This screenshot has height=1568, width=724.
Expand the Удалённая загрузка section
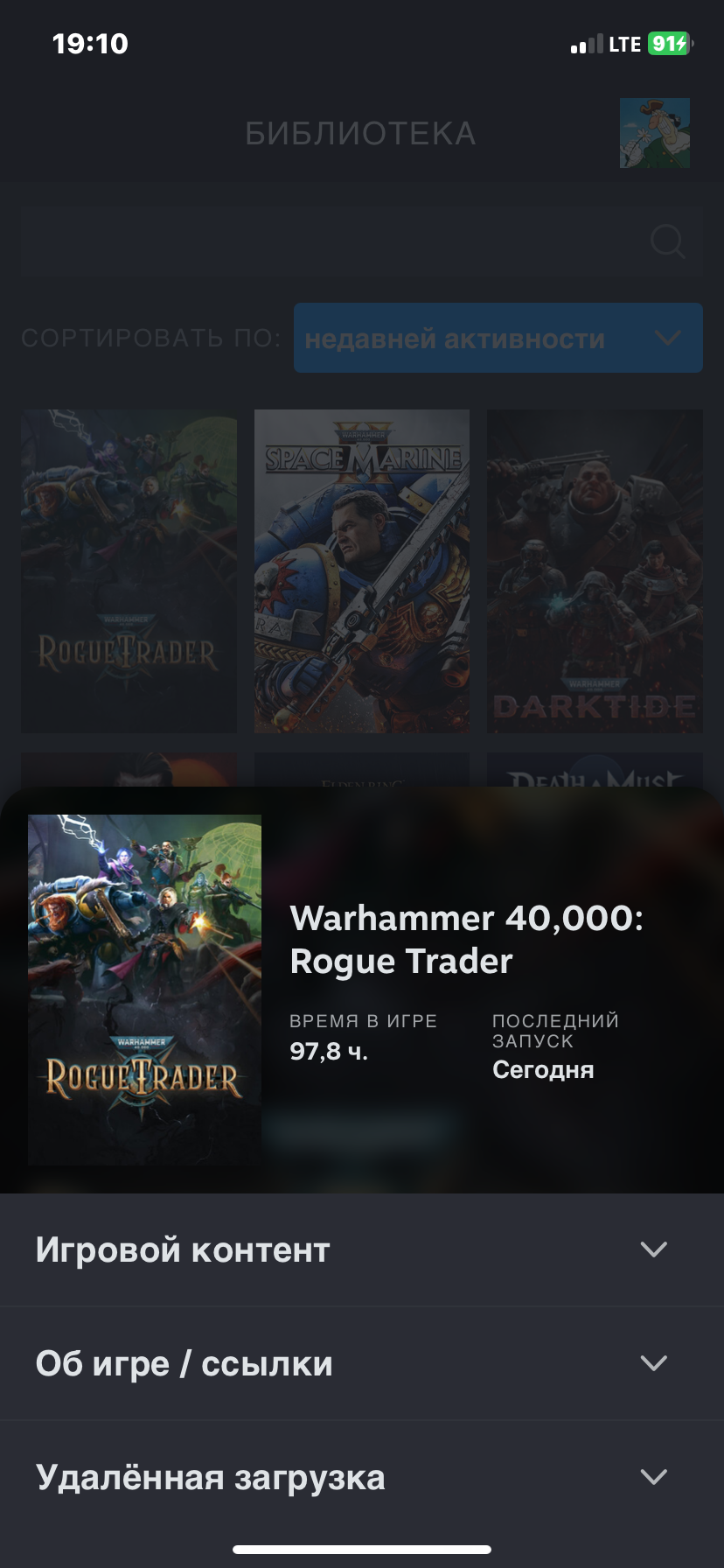pyautogui.click(x=362, y=1477)
